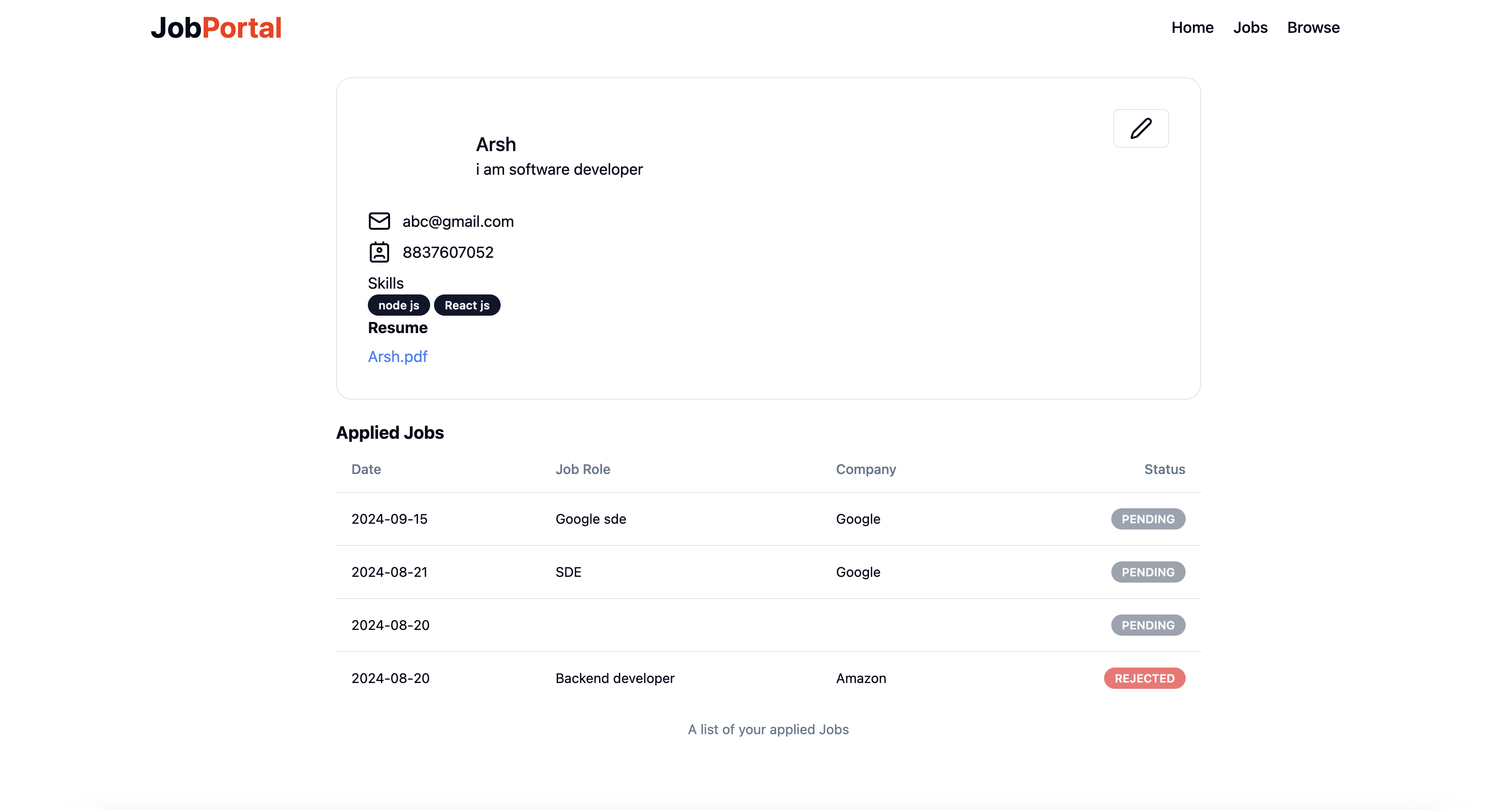Open the Browse nav item
This screenshot has height=809, width=1512.
pyautogui.click(x=1313, y=28)
